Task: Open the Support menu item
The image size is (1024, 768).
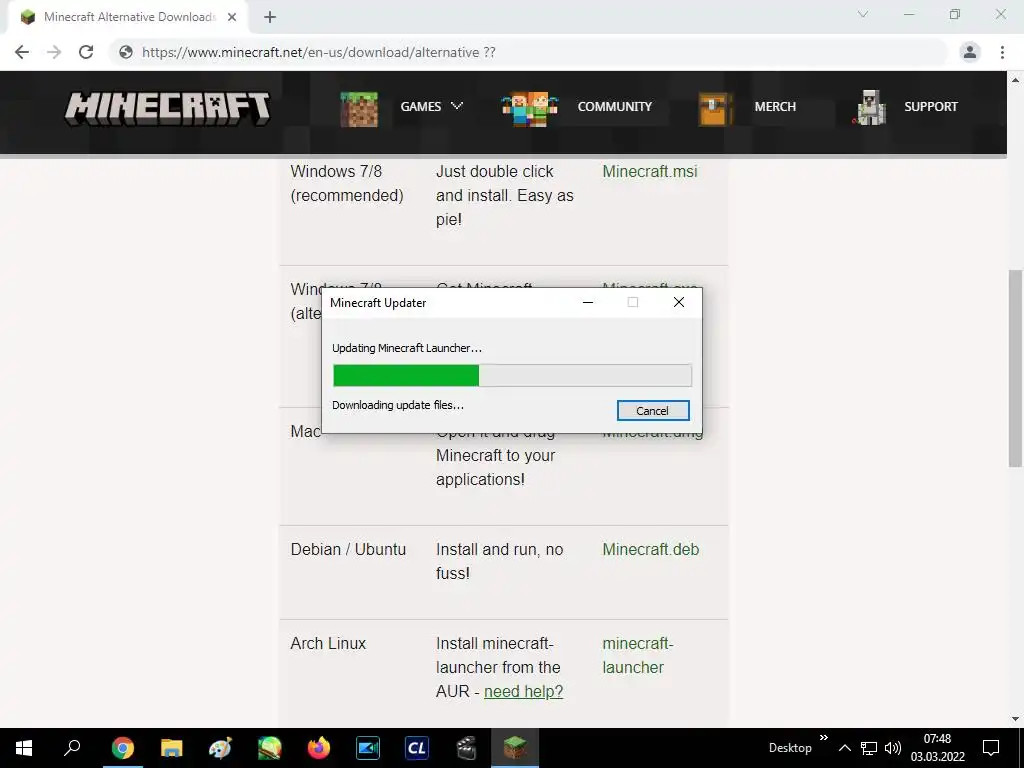Action: [x=931, y=106]
